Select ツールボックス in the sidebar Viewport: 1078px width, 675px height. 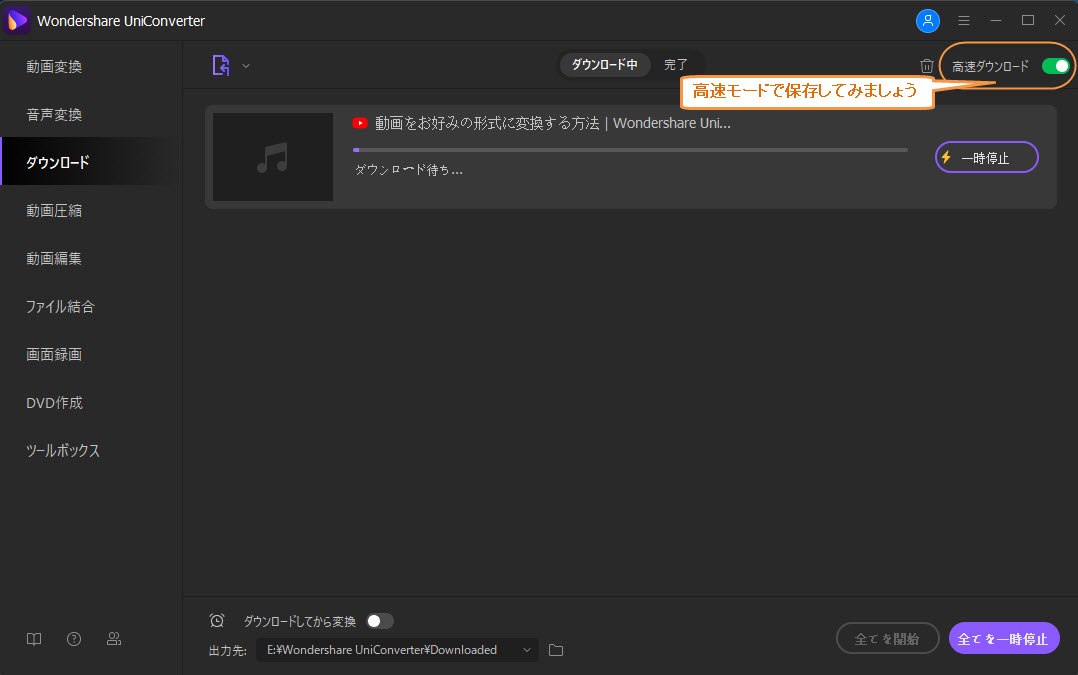pyautogui.click(x=62, y=450)
